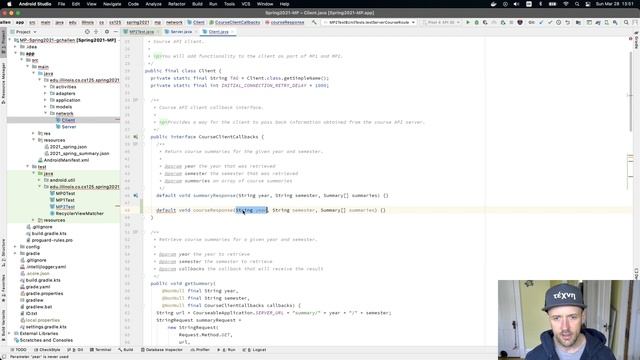Open the Analyze menu
Screen dimensions: 640x360
tap(153, 4)
